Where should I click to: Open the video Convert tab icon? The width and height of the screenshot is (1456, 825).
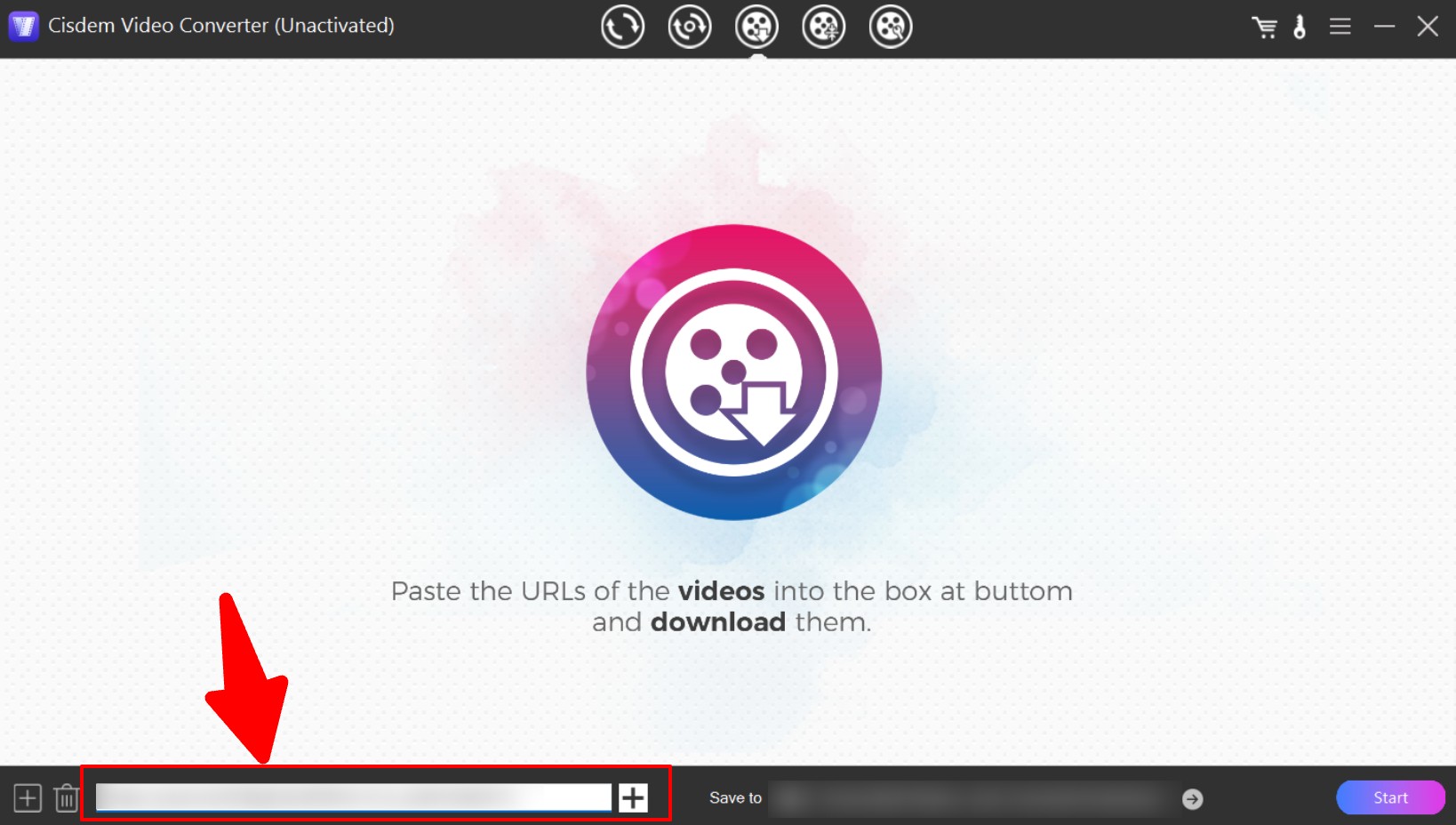click(622, 27)
